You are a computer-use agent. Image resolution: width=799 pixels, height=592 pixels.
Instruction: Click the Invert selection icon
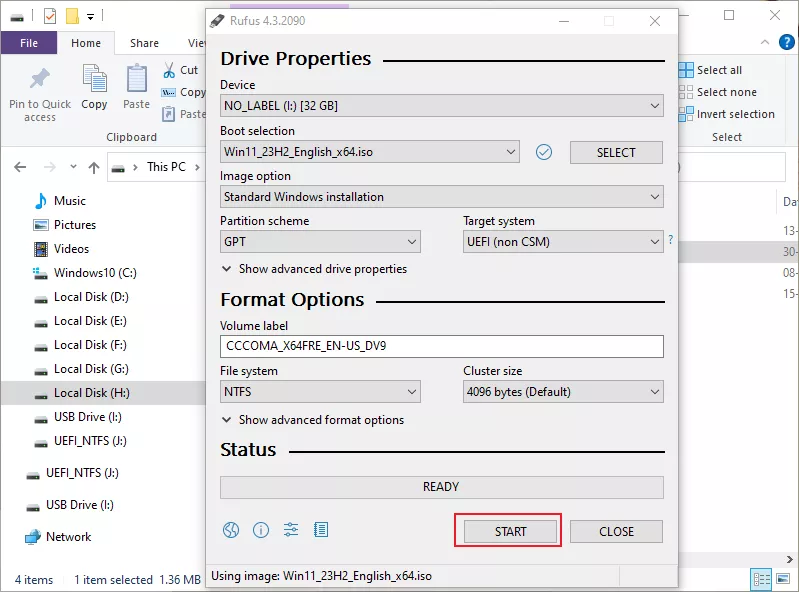pyautogui.click(x=686, y=114)
